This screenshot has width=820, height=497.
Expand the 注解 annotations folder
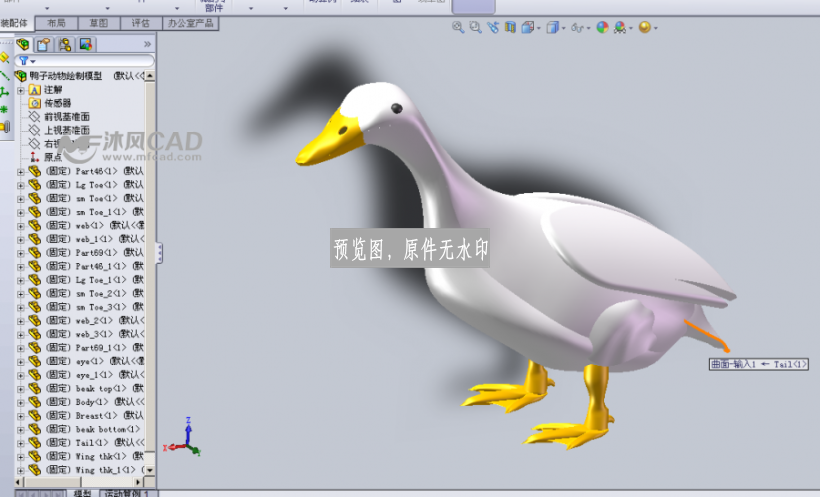click(21, 90)
